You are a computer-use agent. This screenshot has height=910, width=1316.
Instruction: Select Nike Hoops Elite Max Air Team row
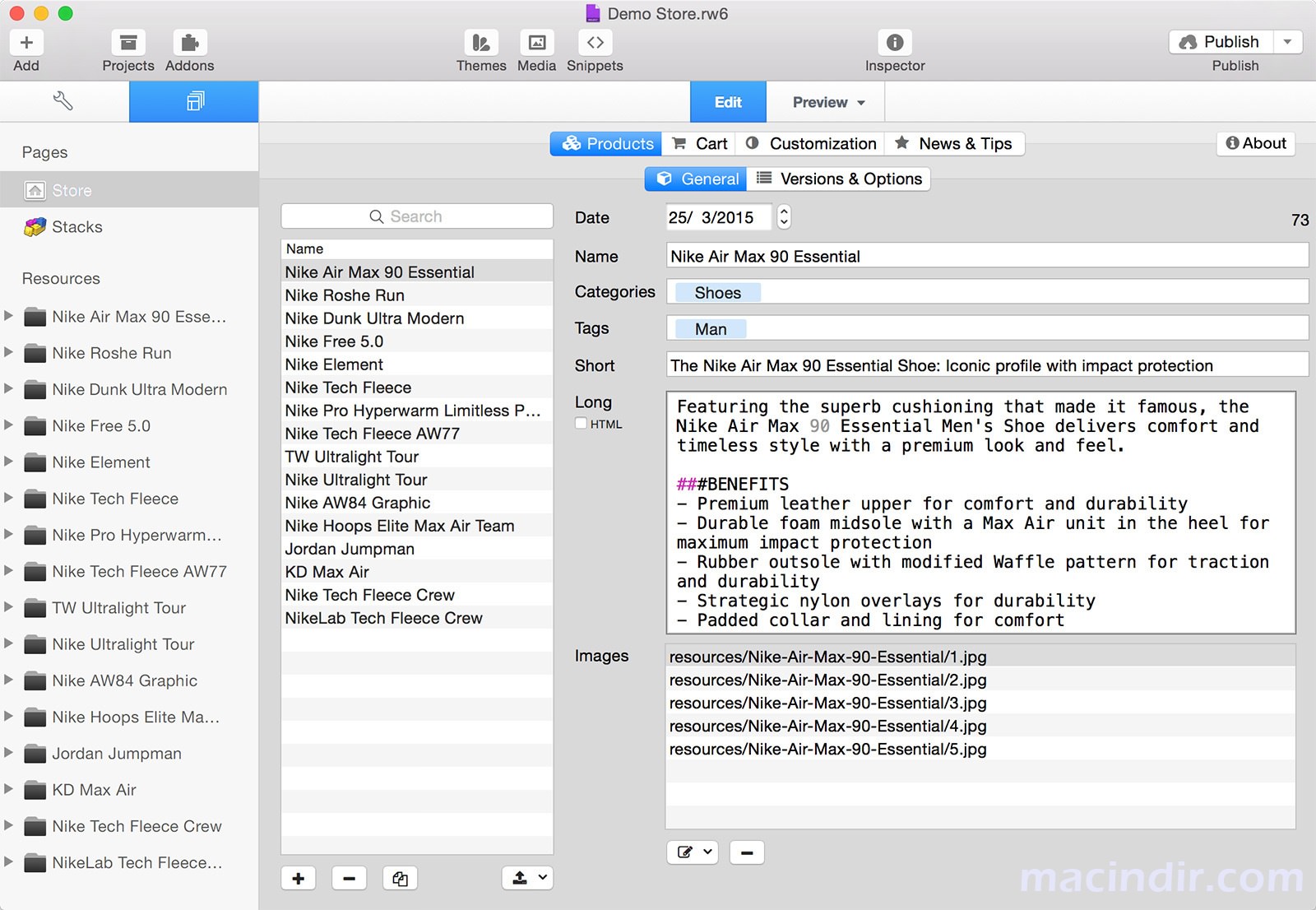[x=417, y=526]
